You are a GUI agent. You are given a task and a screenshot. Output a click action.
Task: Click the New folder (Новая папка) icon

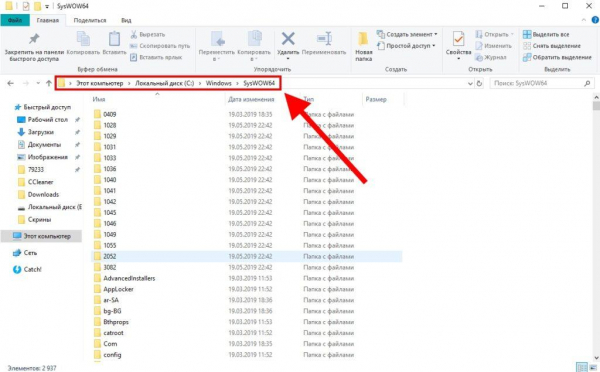(x=363, y=39)
